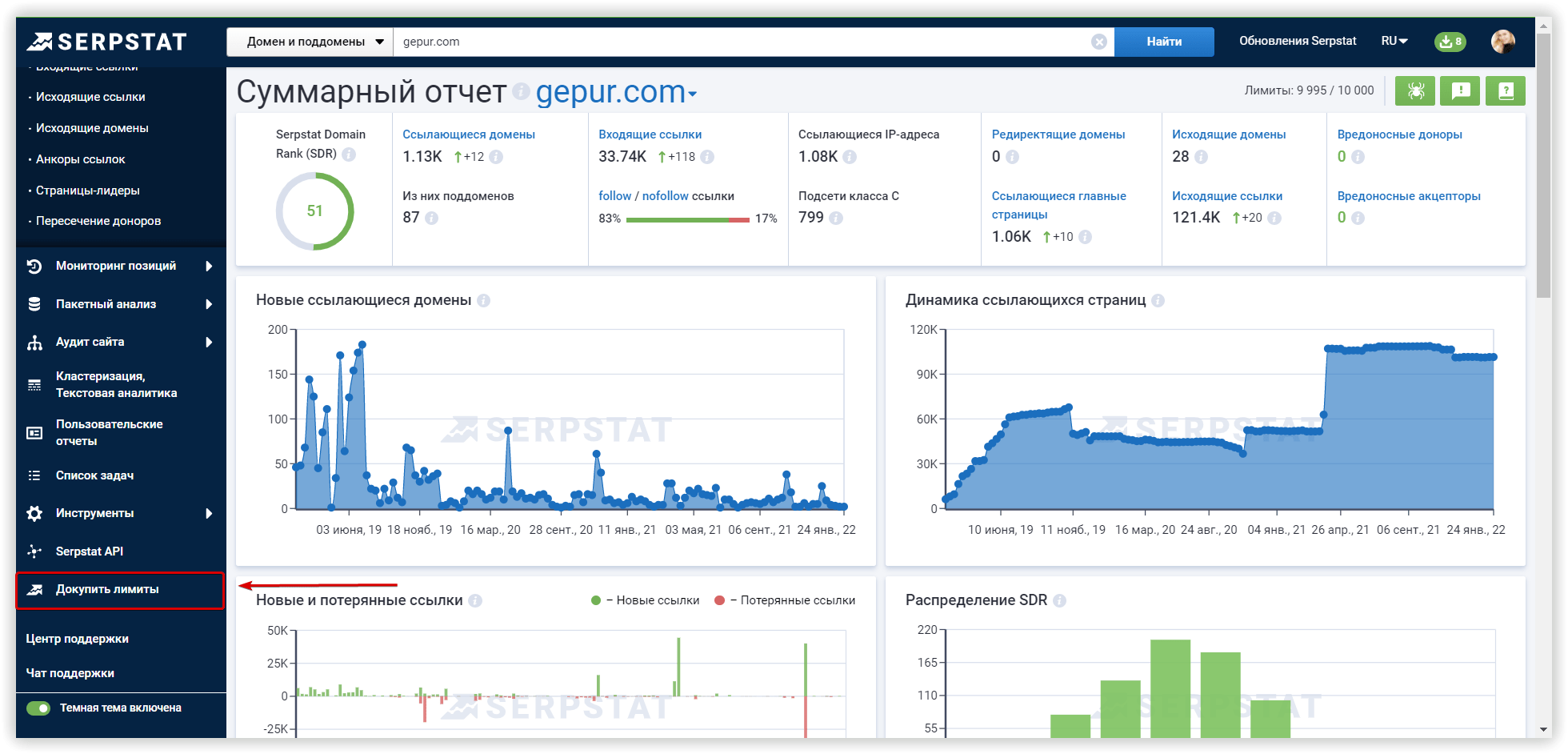Open Чат поддержки in sidebar
The width and height of the screenshot is (1568, 754).
70,673
